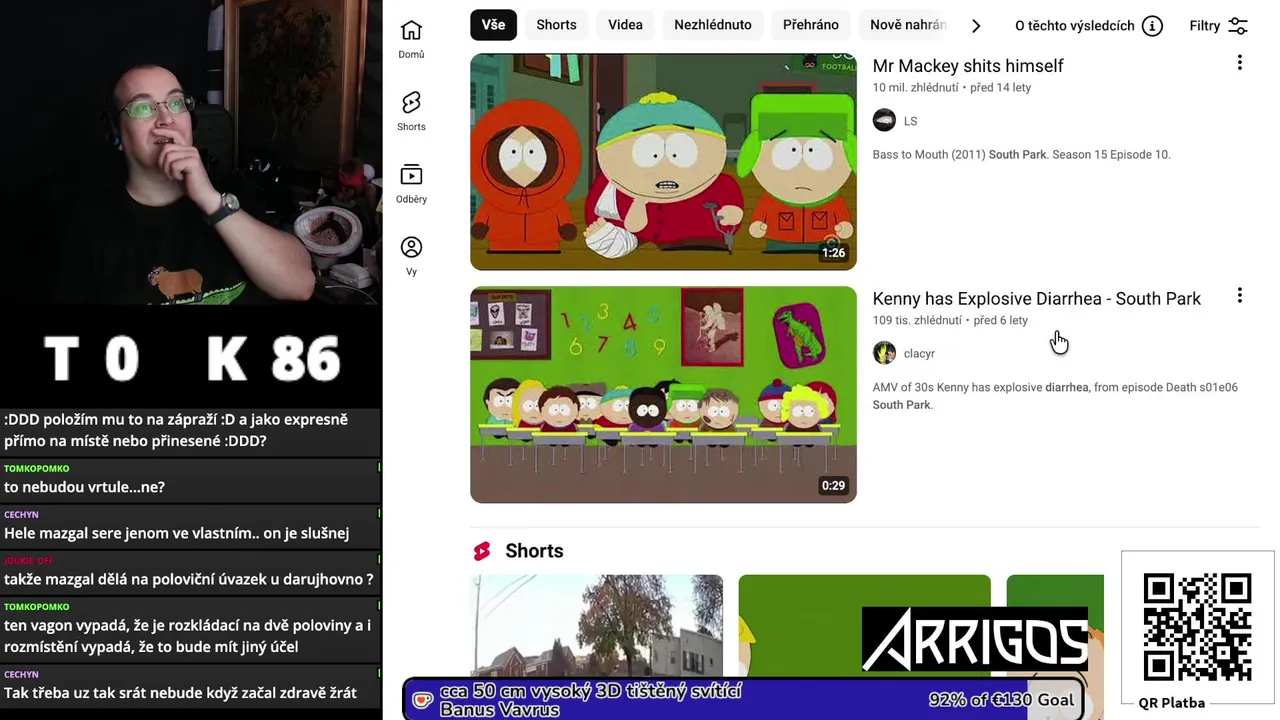Image resolution: width=1280 pixels, height=720 pixels.
Task: Open the LS channel name link
Action: [910, 121]
